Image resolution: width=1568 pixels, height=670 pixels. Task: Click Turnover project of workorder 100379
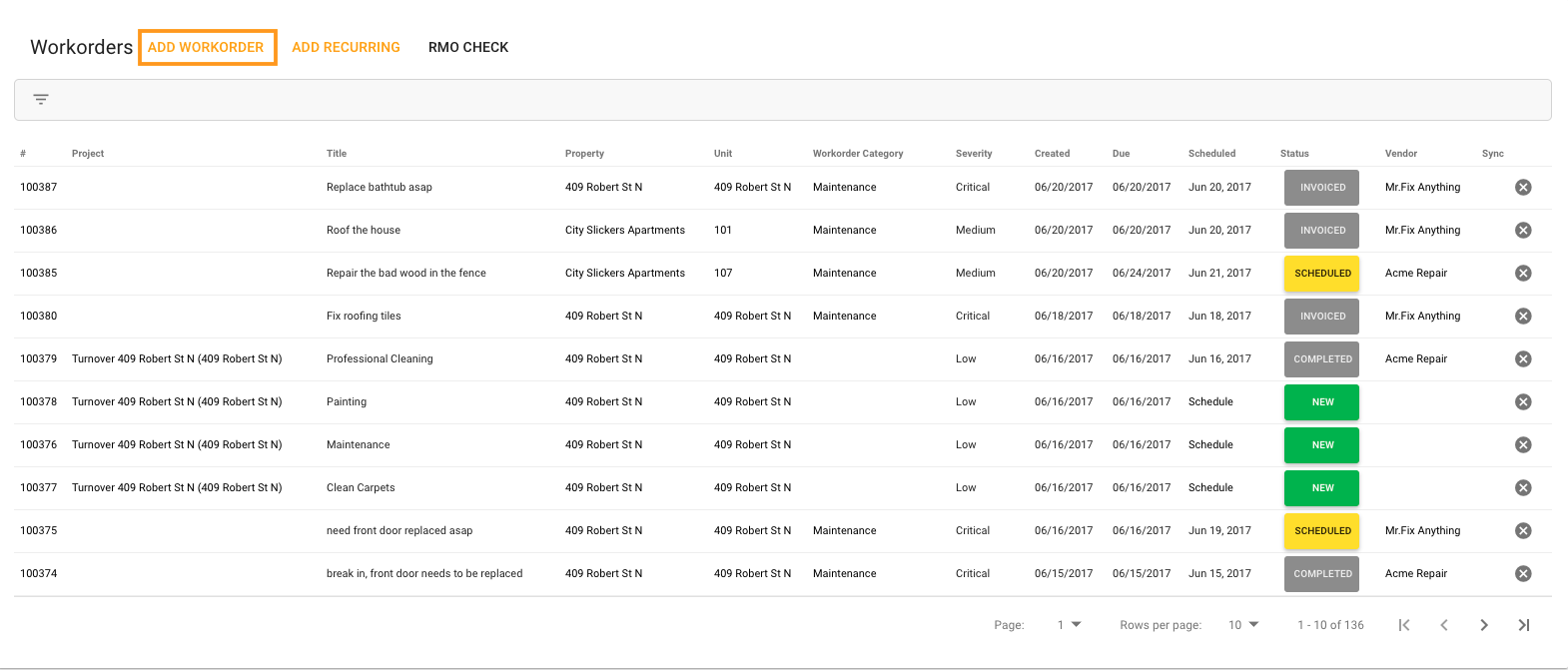point(177,358)
